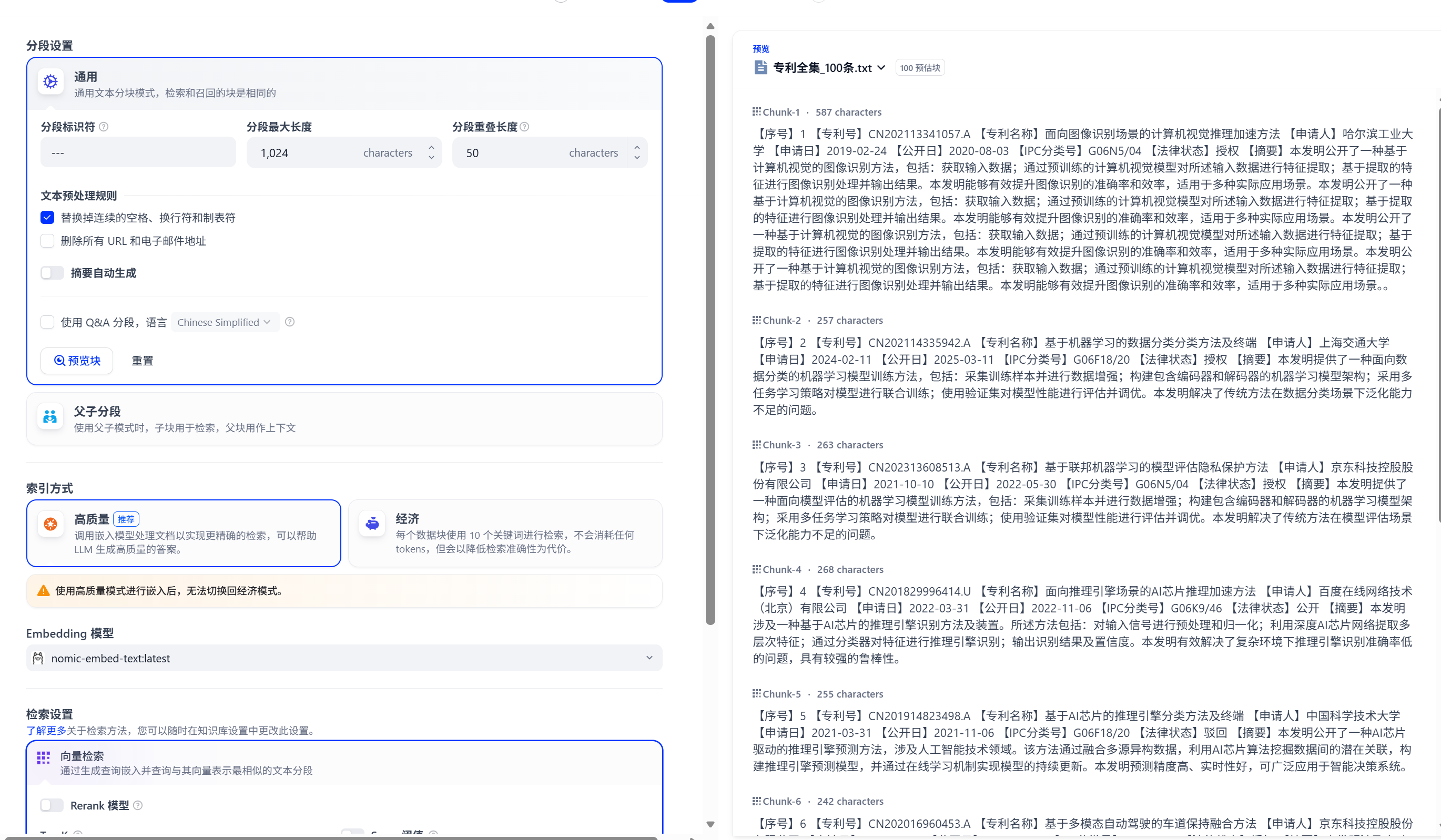Click the nomic-embed-text model icon

pyautogui.click(x=38, y=658)
